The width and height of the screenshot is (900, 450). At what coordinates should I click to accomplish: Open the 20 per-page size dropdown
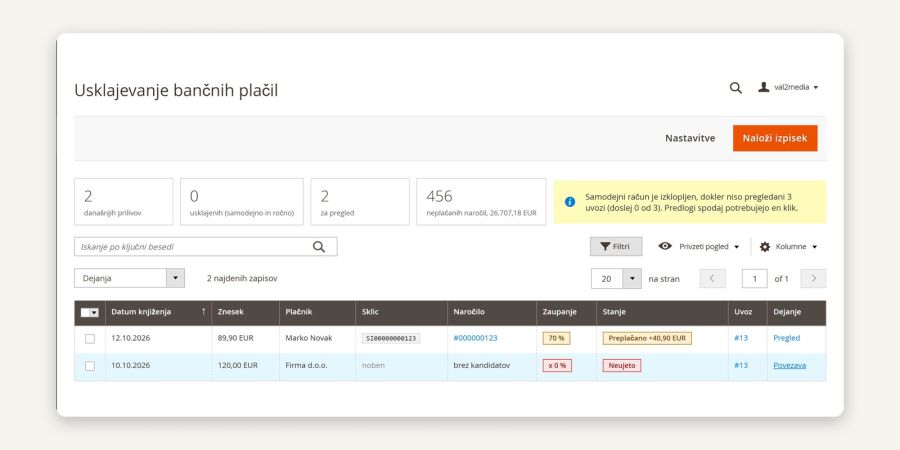632,278
